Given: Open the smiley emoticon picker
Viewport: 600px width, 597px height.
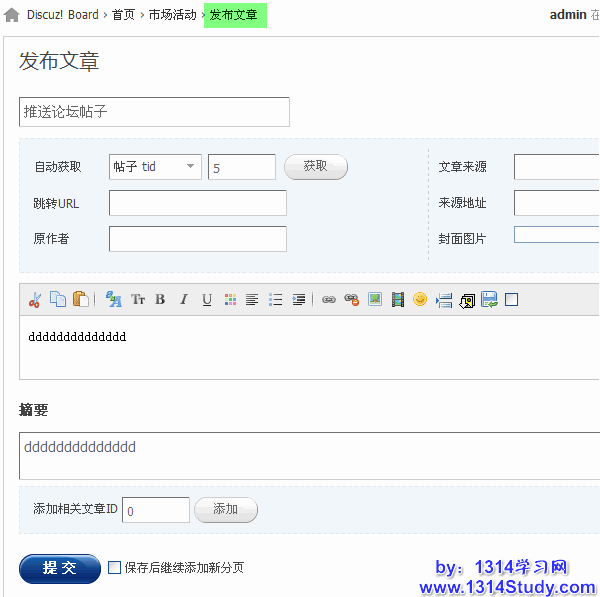Looking at the screenshot, I should (420, 299).
